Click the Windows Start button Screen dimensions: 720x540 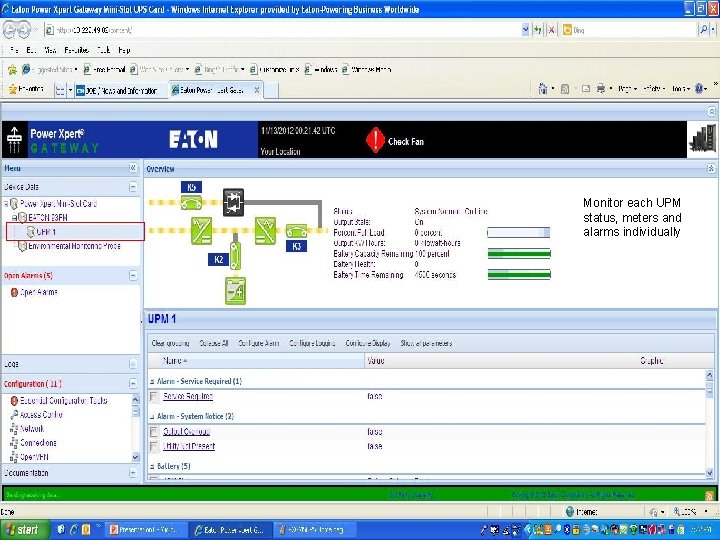point(23,529)
